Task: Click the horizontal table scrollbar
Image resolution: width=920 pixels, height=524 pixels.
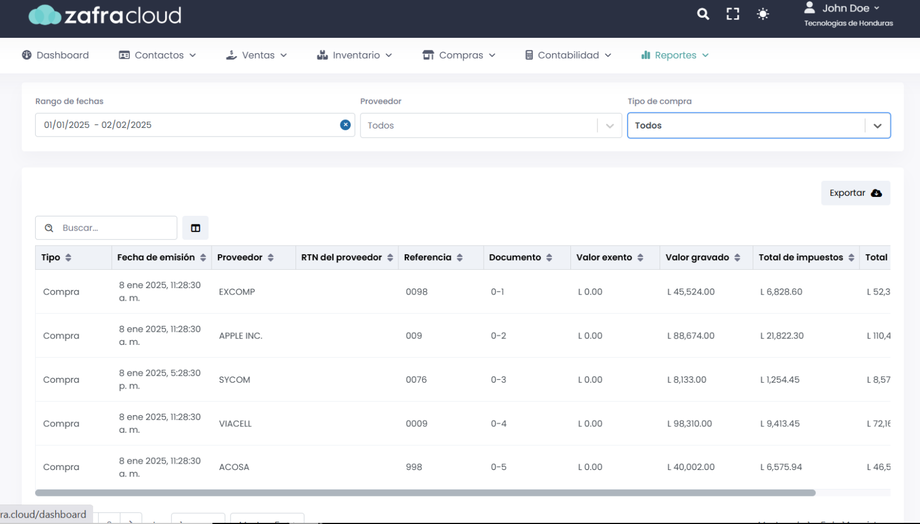Action: click(425, 493)
